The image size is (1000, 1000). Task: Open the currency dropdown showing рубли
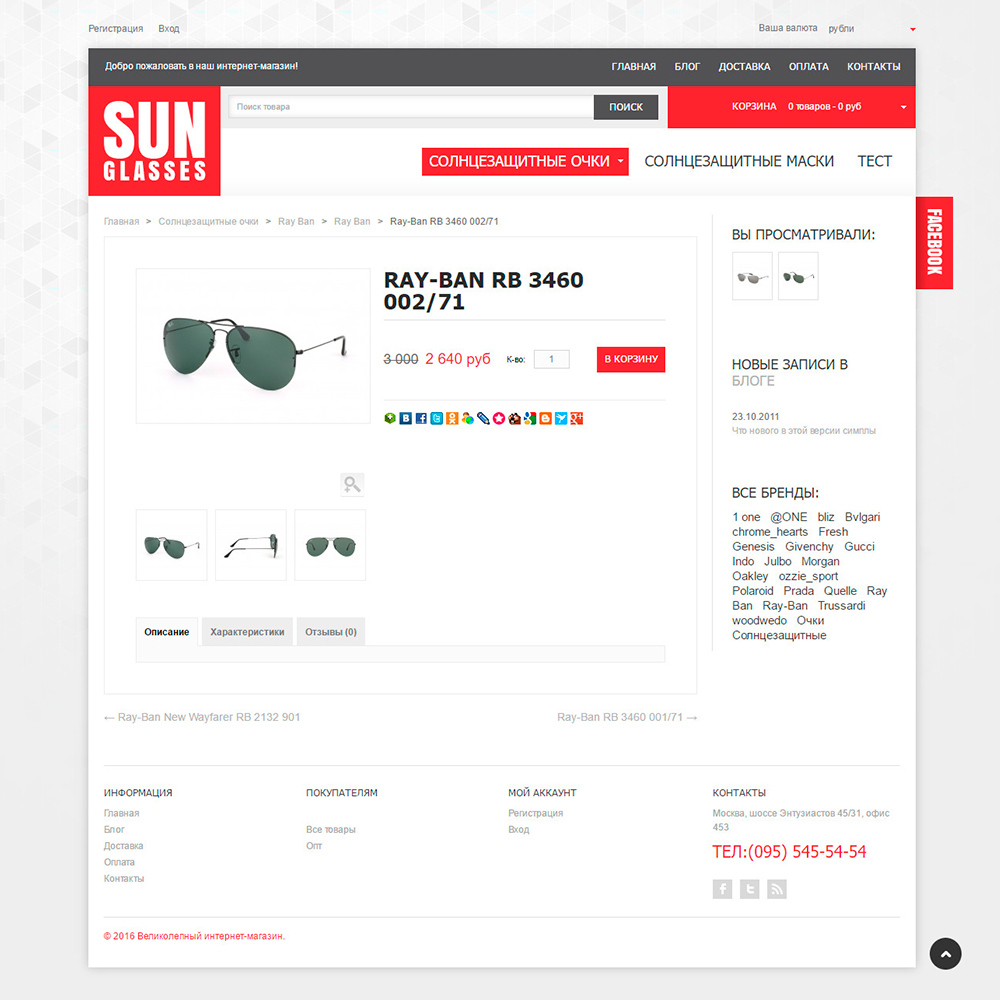point(871,29)
